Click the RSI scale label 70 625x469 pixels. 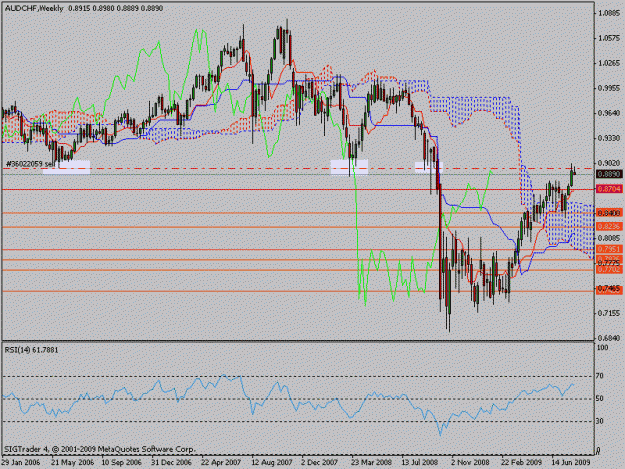coord(600,376)
